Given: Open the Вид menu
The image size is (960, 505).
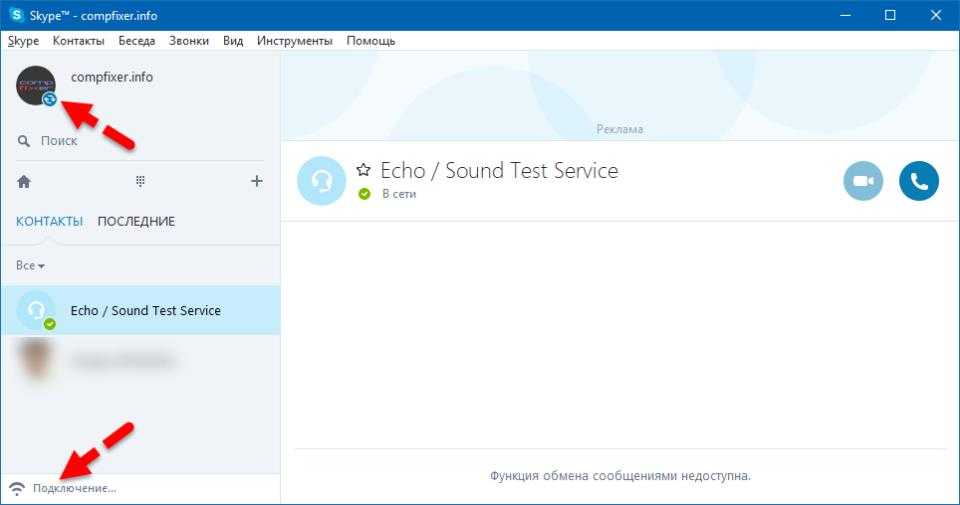Looking at the screenshot, I should 233,41.
